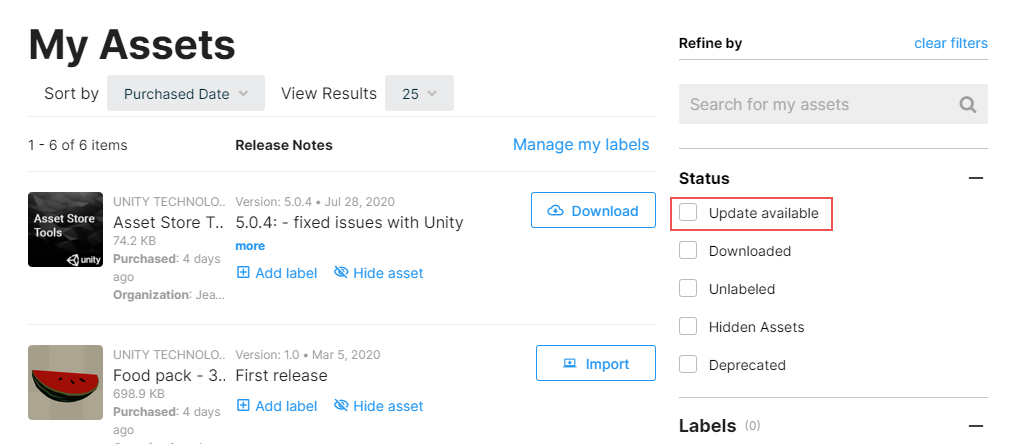Screen dimensions: 1014x444
Task: Select the Deprecated status checkbox
Action: [688, 365]
